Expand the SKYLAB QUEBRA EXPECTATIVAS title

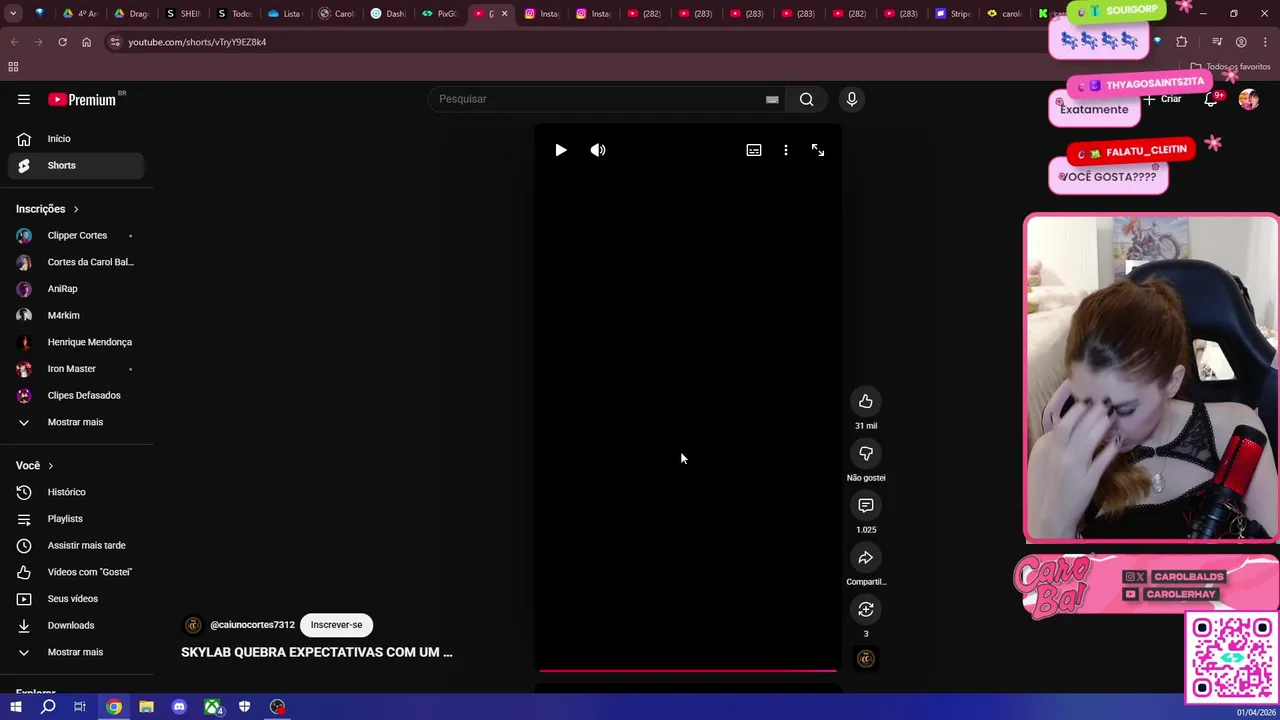pyautogui.click(x=316, y=652)
